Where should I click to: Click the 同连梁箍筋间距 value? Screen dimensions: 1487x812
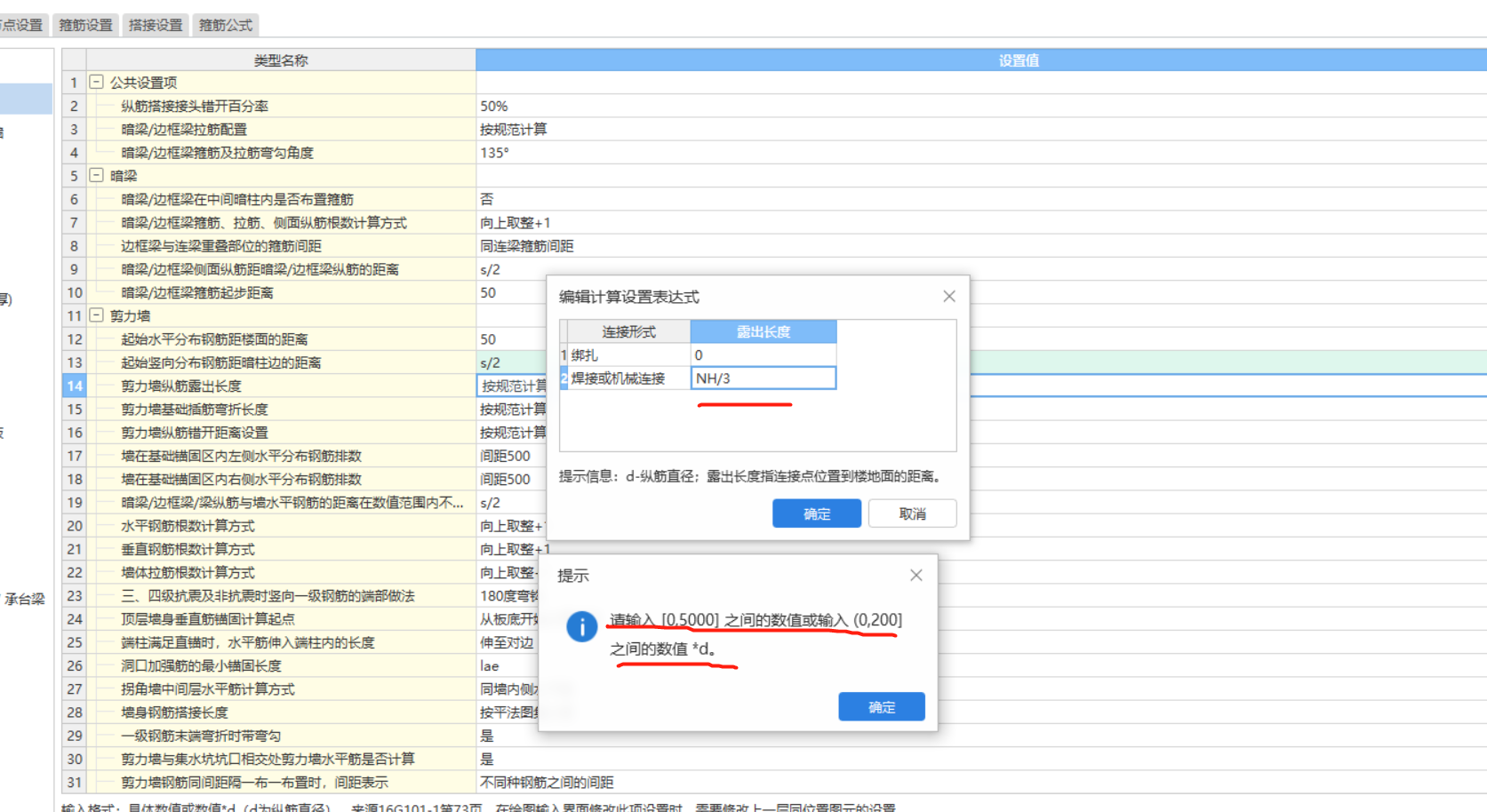point(527,246)
